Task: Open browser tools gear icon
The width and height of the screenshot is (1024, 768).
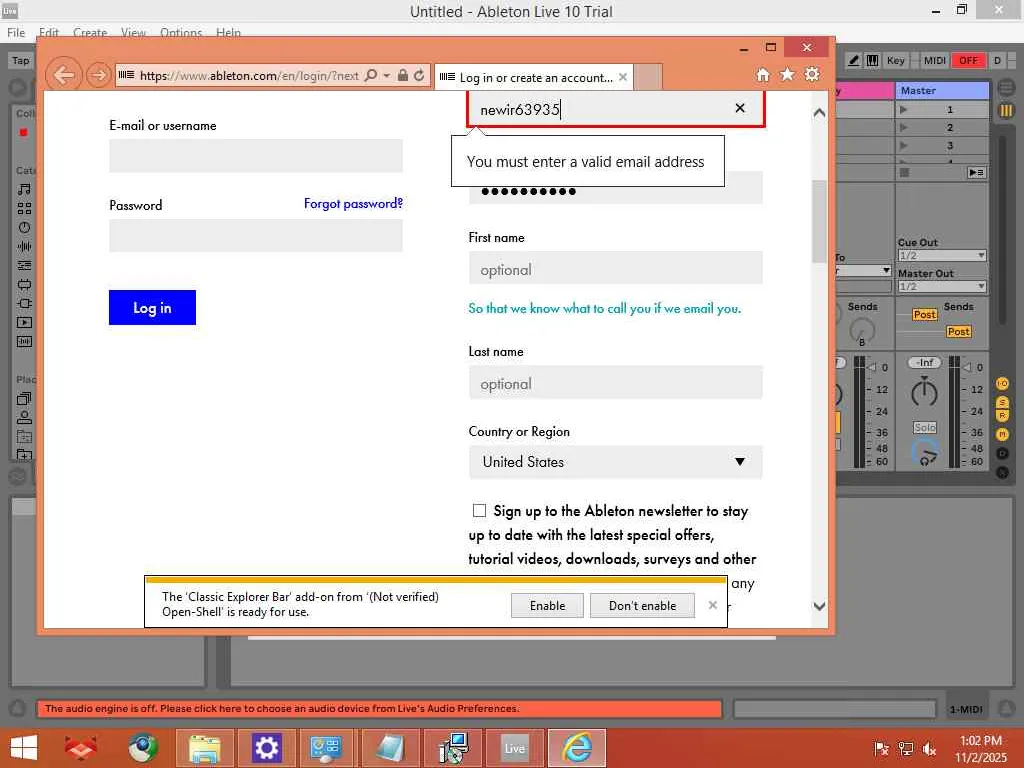Action: coord(812,74)
